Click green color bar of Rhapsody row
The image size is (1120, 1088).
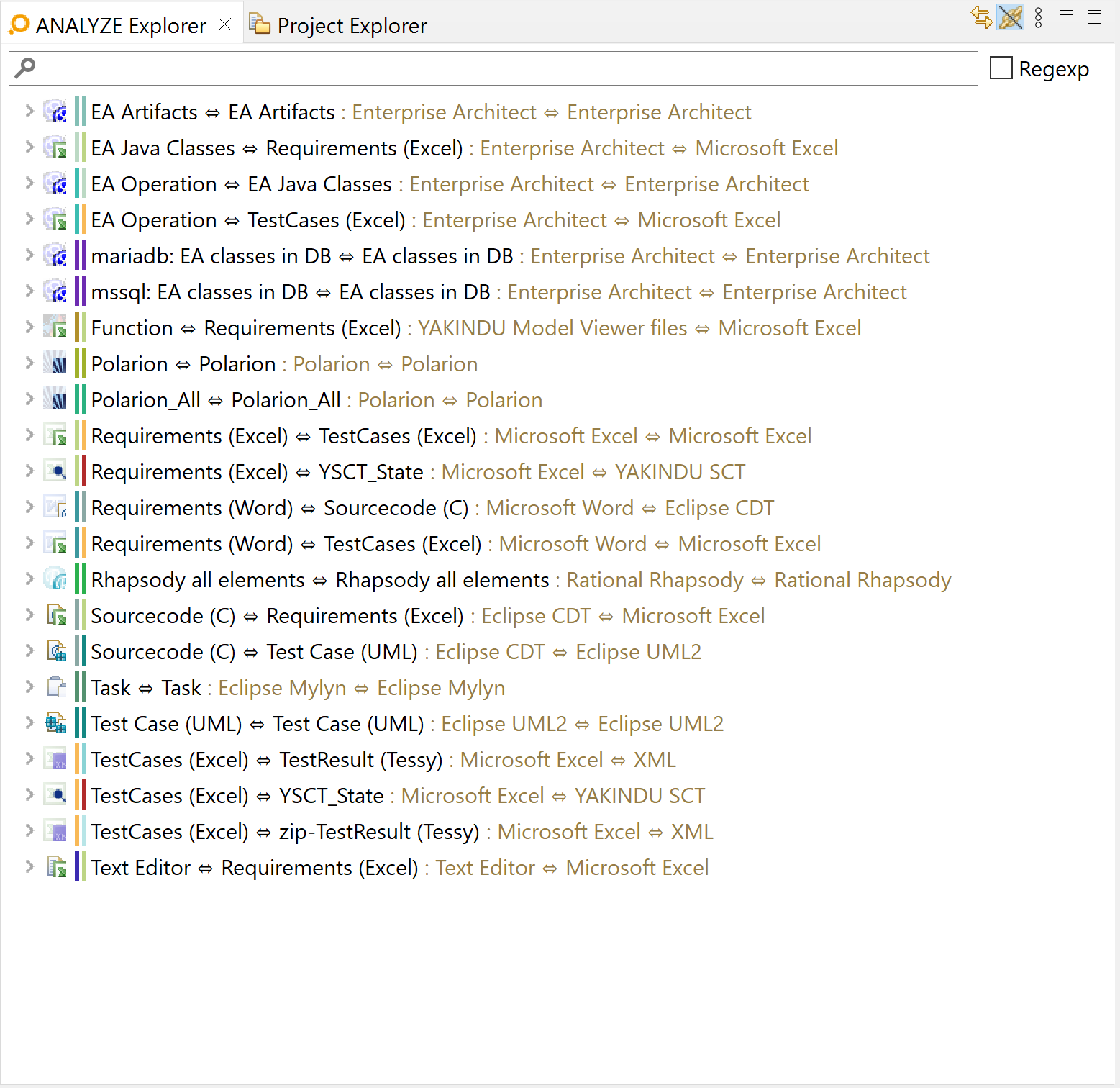click(81, 579)
